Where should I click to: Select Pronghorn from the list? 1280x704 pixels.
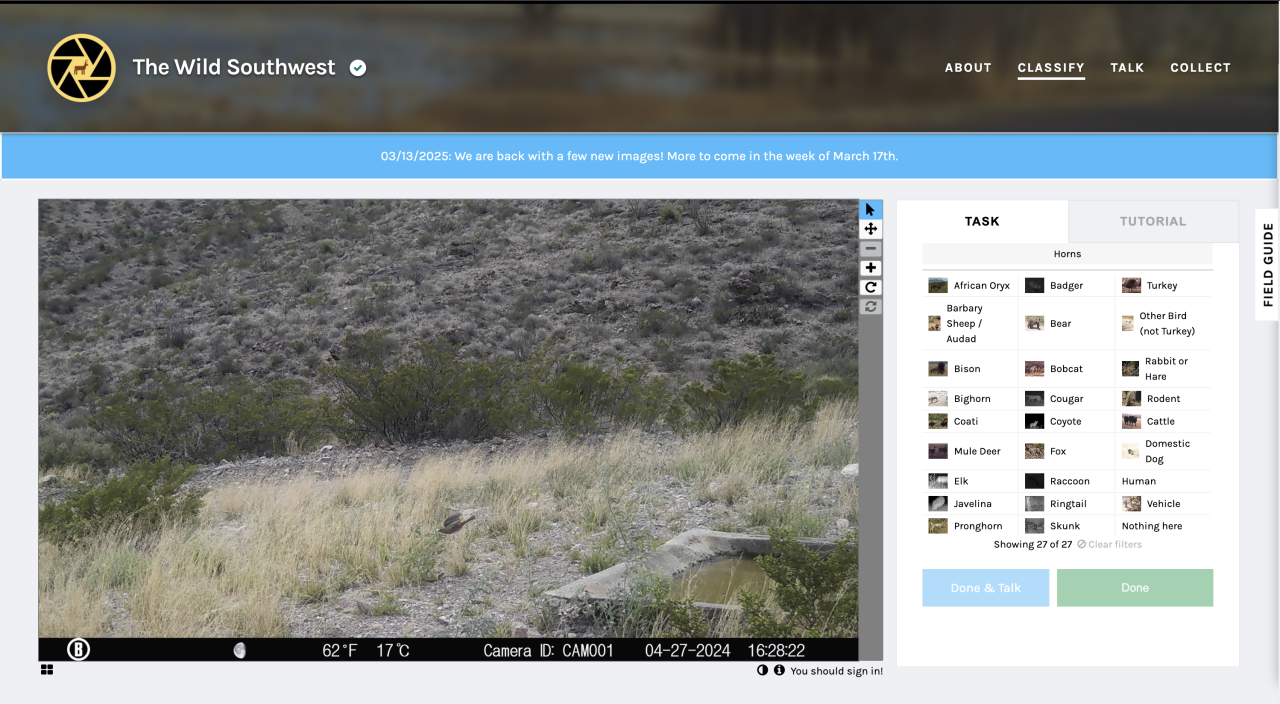click(x=970, y=526)
